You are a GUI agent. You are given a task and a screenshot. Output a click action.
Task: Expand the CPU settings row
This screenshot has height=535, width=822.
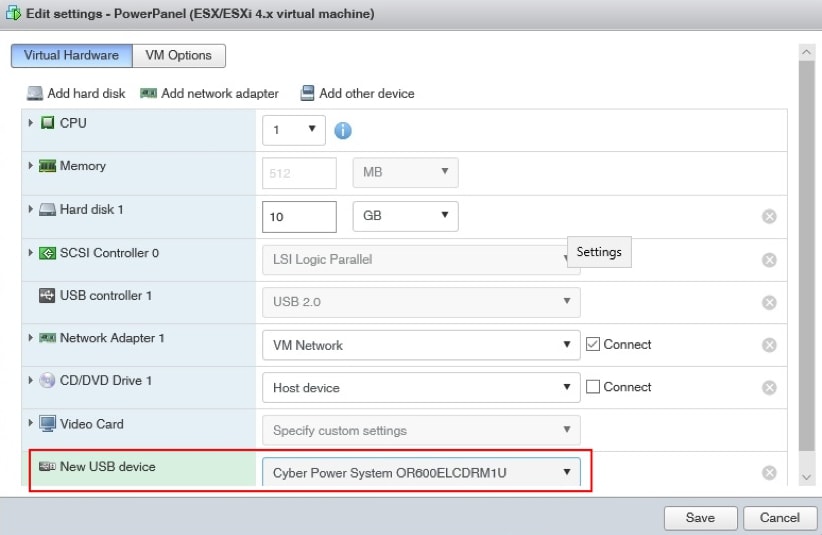(31, 123)
